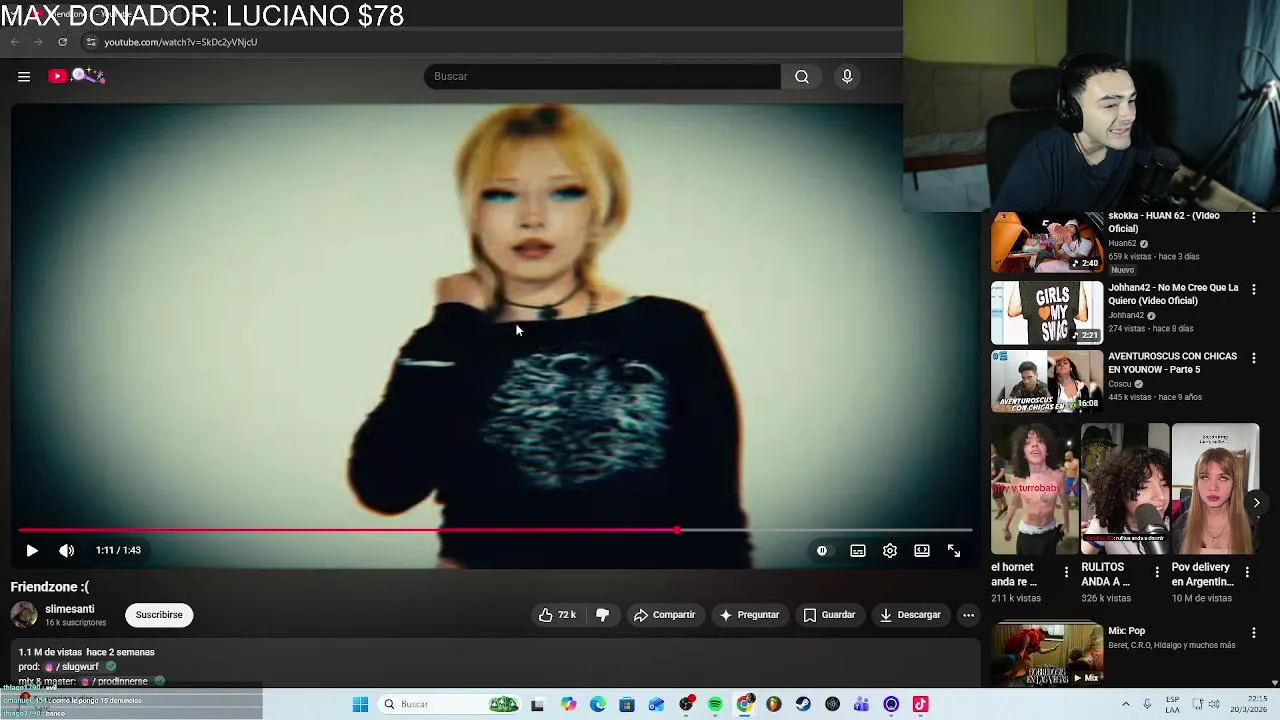1280x720 pixels.
Task: Open the AVENTUROSCUS CON CHICAS thumbnail
Action: click(1047, 381)
